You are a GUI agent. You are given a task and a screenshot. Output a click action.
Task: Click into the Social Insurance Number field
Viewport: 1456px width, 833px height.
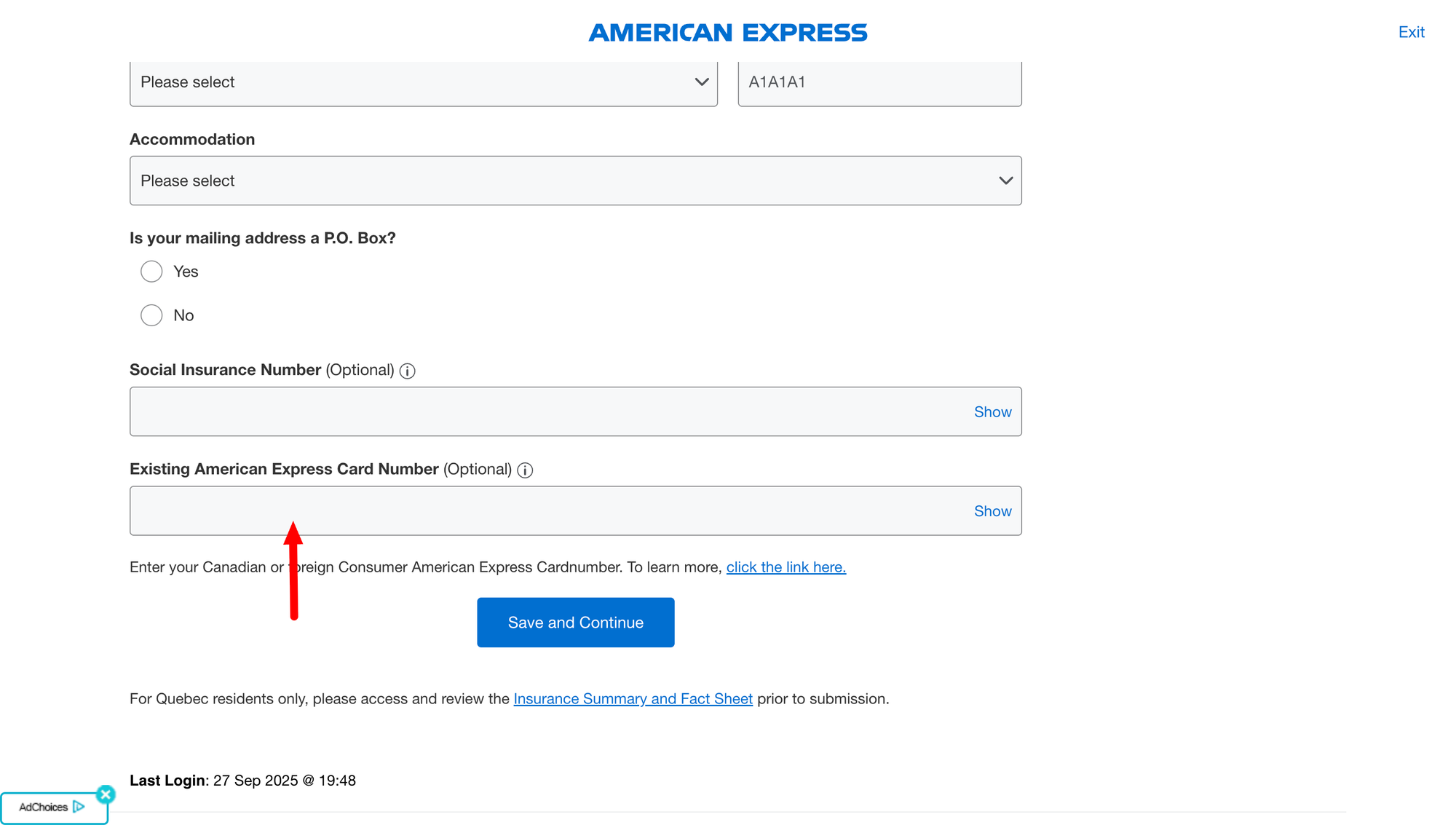point(546,412)
